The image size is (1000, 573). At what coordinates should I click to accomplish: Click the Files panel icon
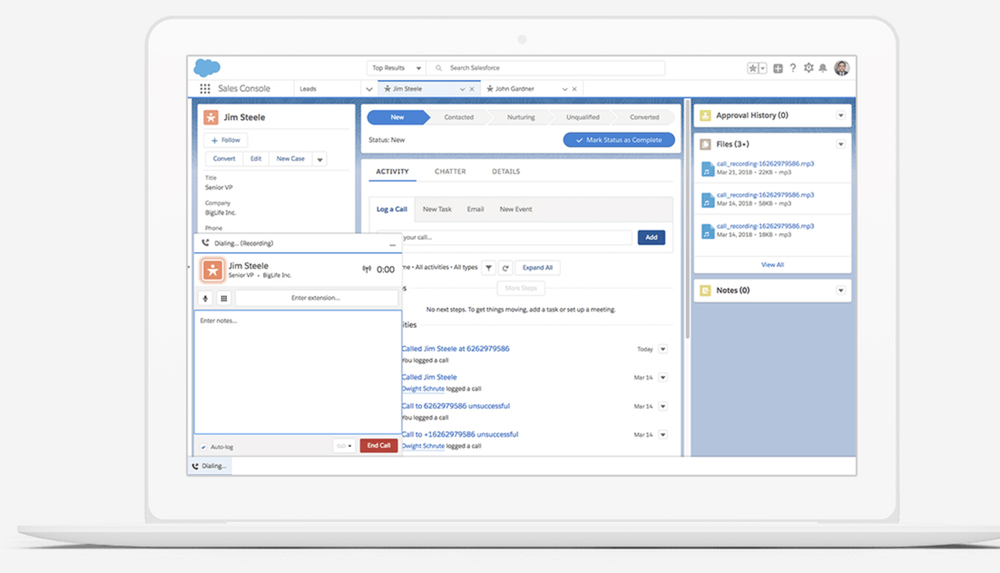(705, 144)
